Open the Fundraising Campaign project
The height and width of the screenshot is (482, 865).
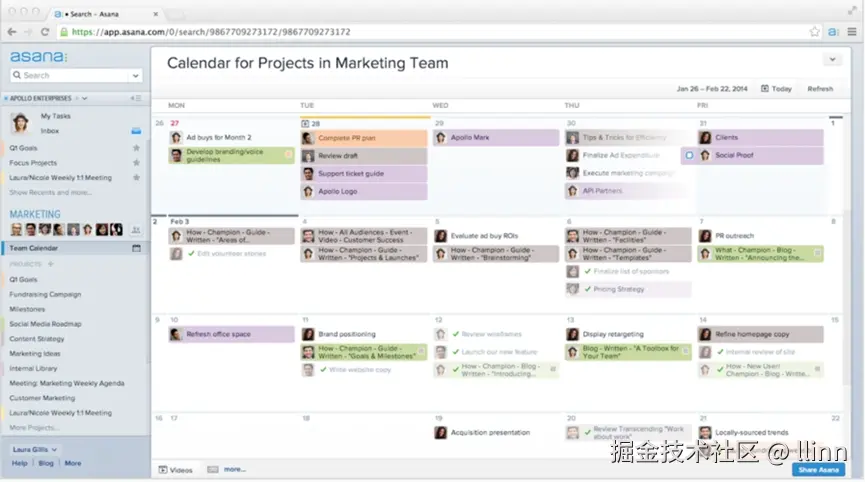click(45, 294)
